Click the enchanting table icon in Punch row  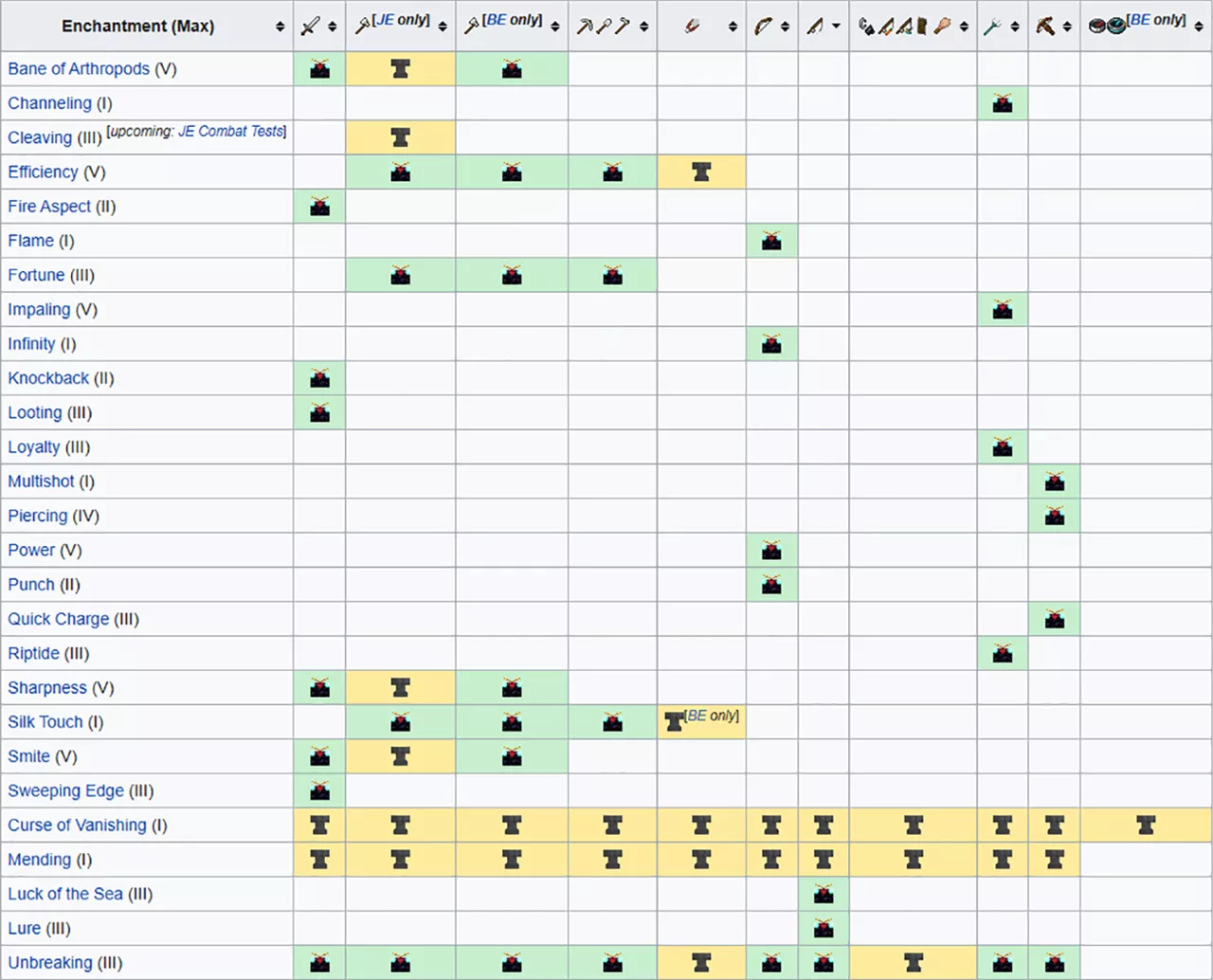[771, 585]
